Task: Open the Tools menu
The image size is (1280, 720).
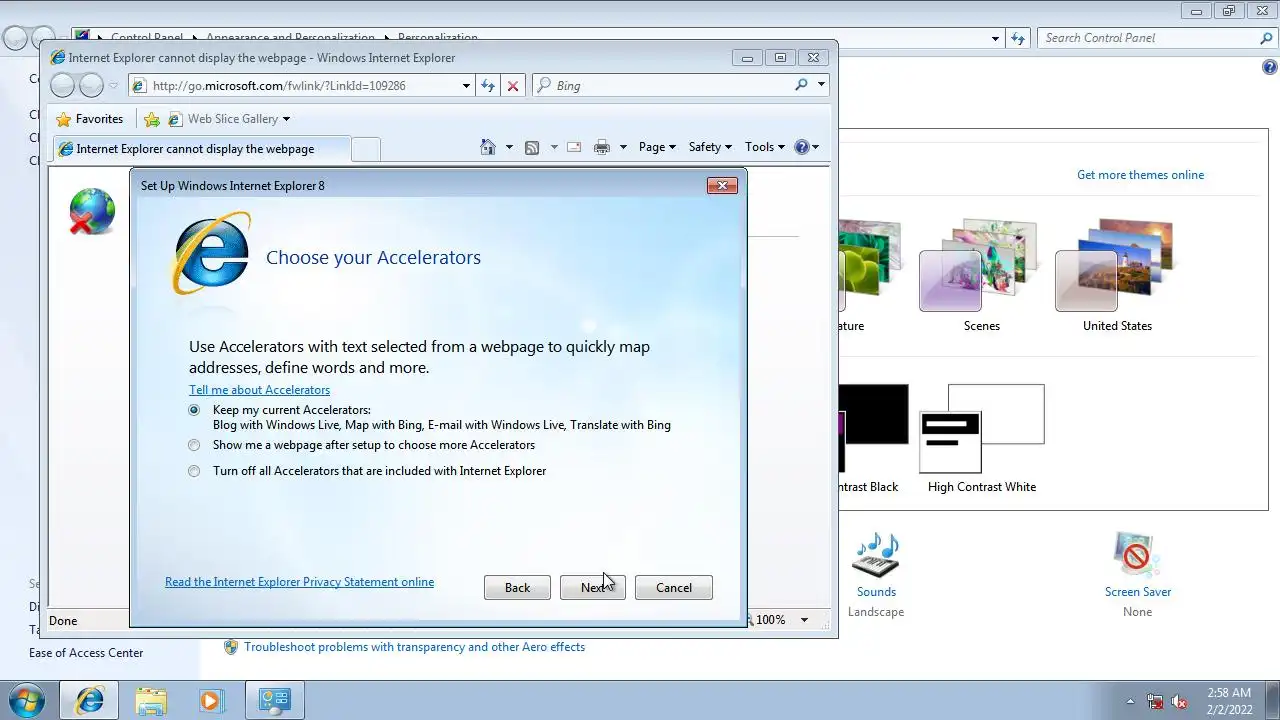Action: tap(764, 147)
